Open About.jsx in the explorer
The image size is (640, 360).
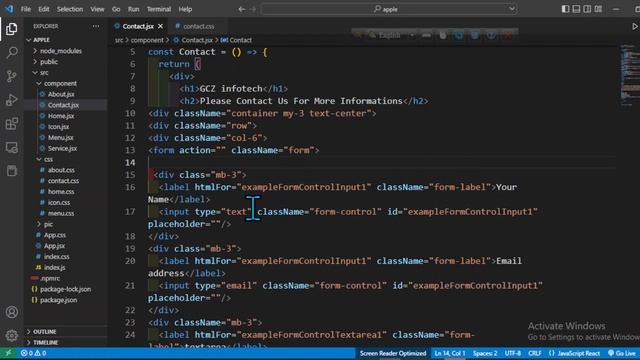61,94
